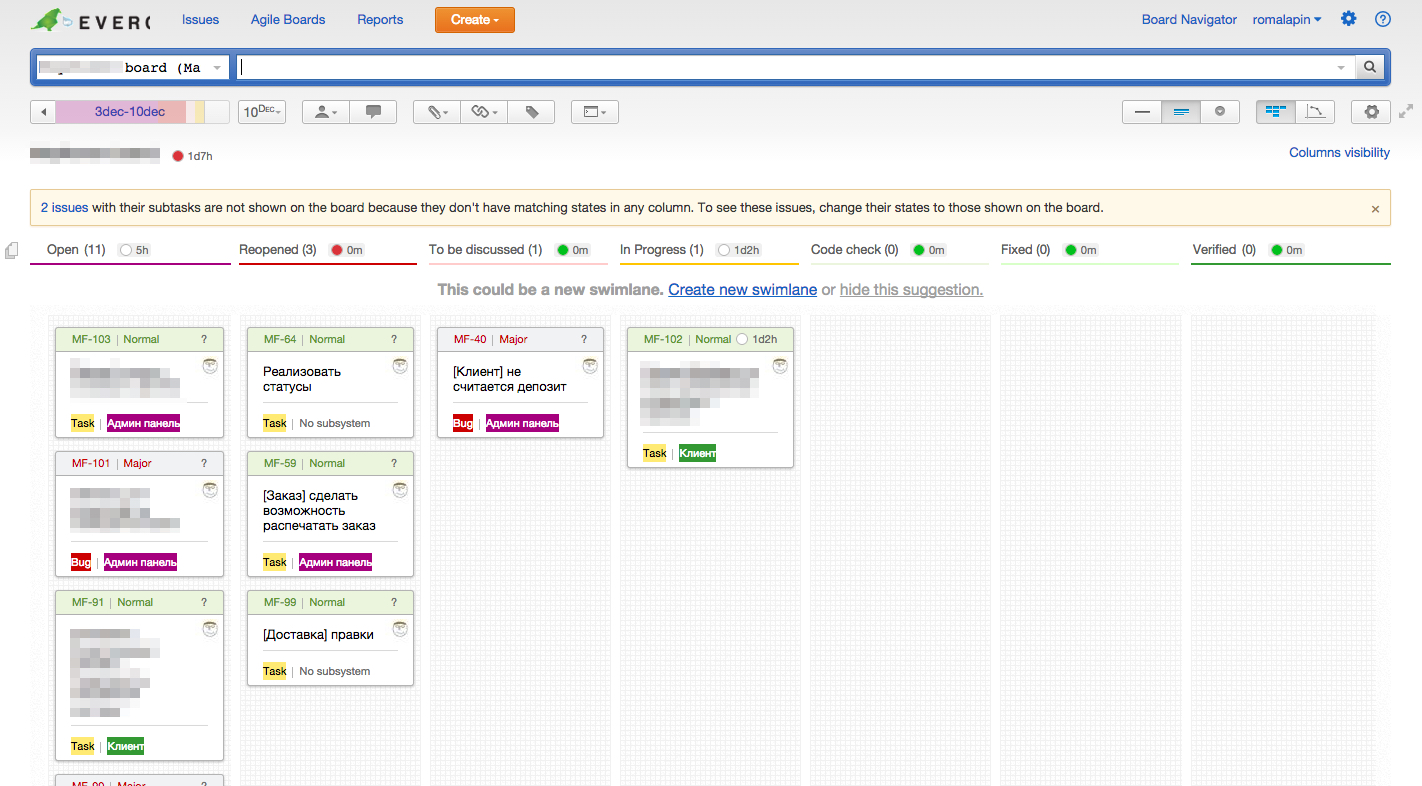Click the Create new swimlane link

tap(742, 289)
